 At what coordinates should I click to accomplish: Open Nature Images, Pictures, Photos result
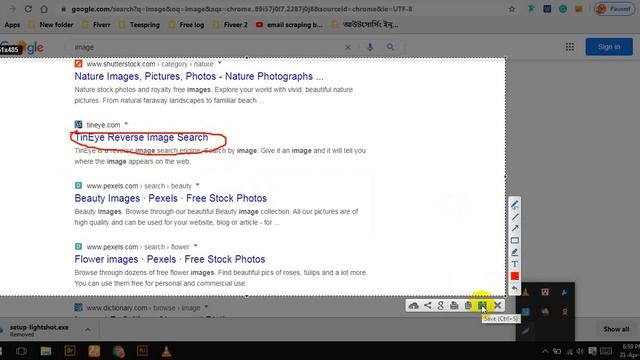click(199, 76)
